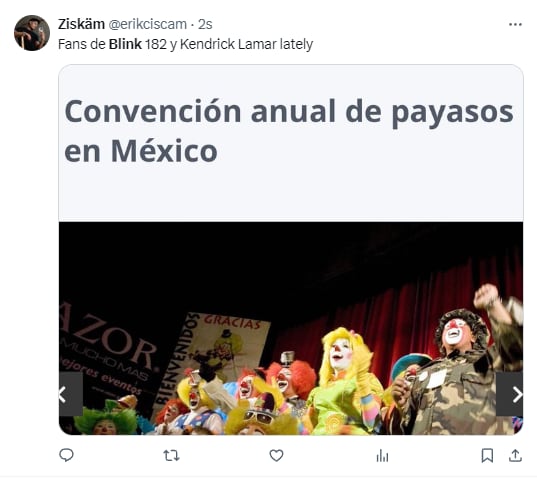Open the Ziskäm display name link
This screenshot has height=478, width=537.
(81, 24)
